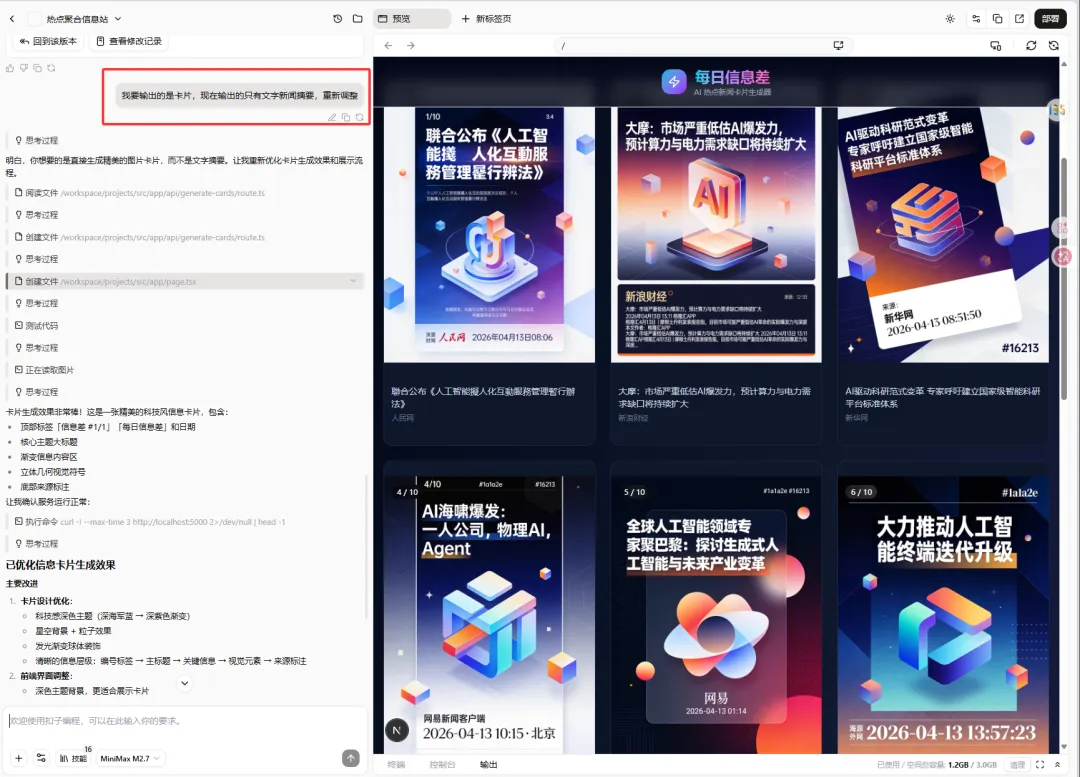Image resolution: width=1080 pixels, height=777 pixels.
Task: Open 创建文件 generate-cards/route.ts entry
Action: (x=140, y=237)
